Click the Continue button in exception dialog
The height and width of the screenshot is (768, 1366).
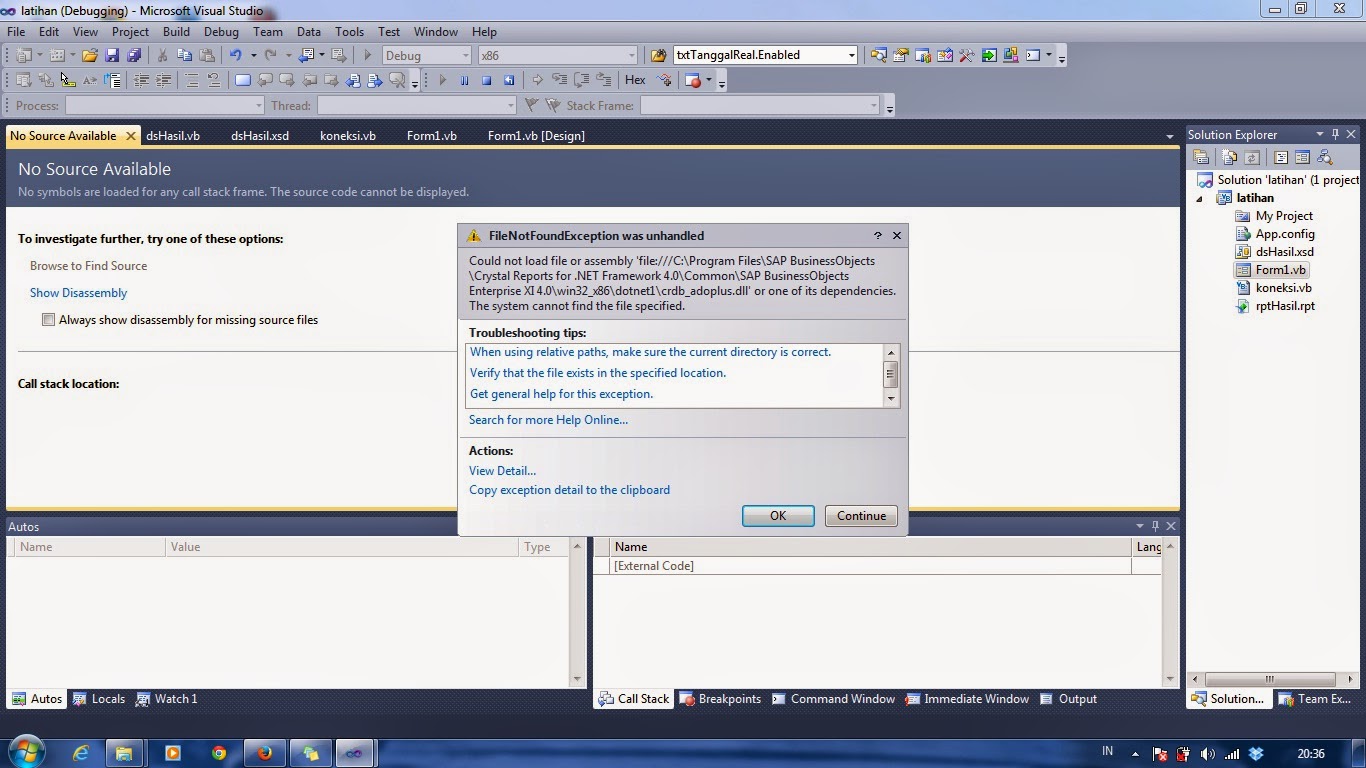(x=860, y=515)
